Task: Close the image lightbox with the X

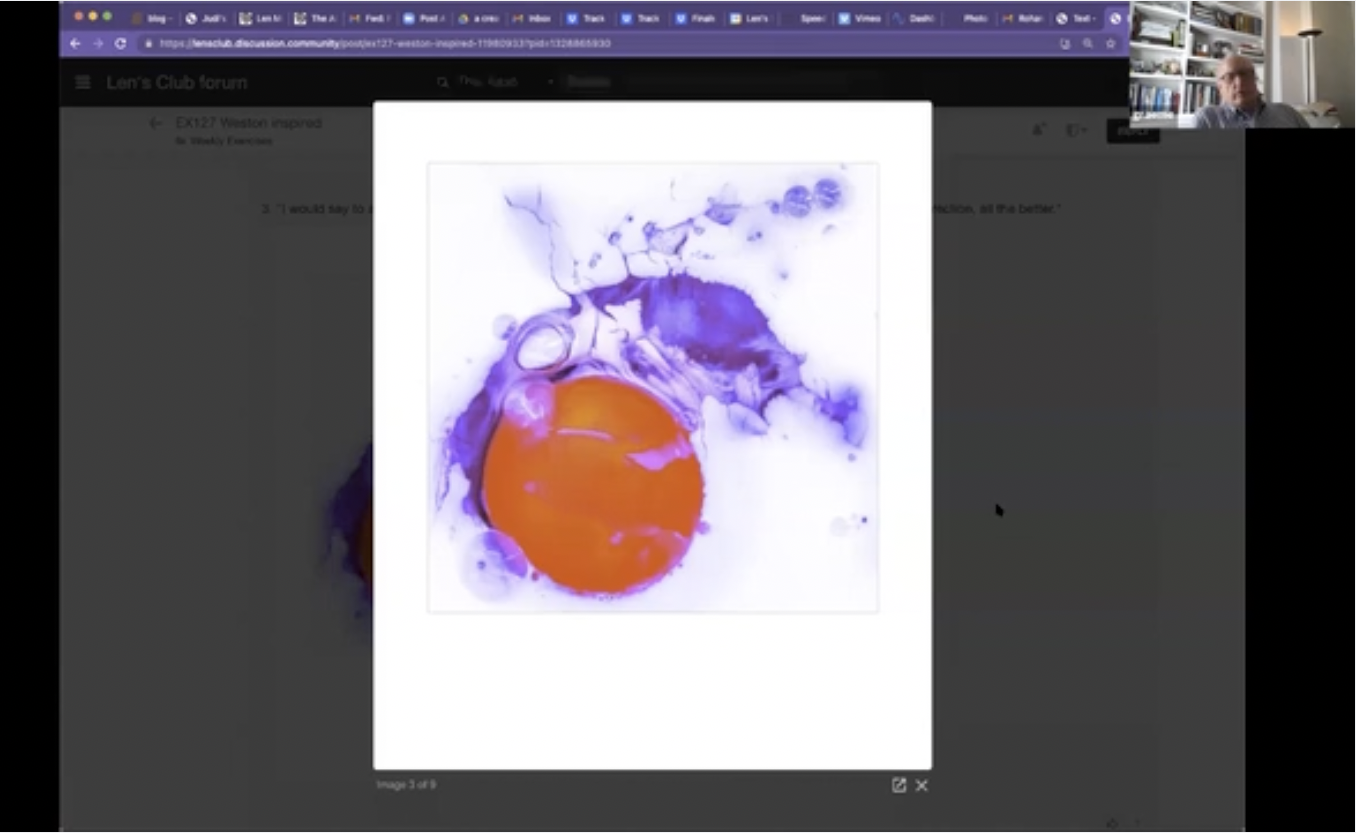Action: 921,785
